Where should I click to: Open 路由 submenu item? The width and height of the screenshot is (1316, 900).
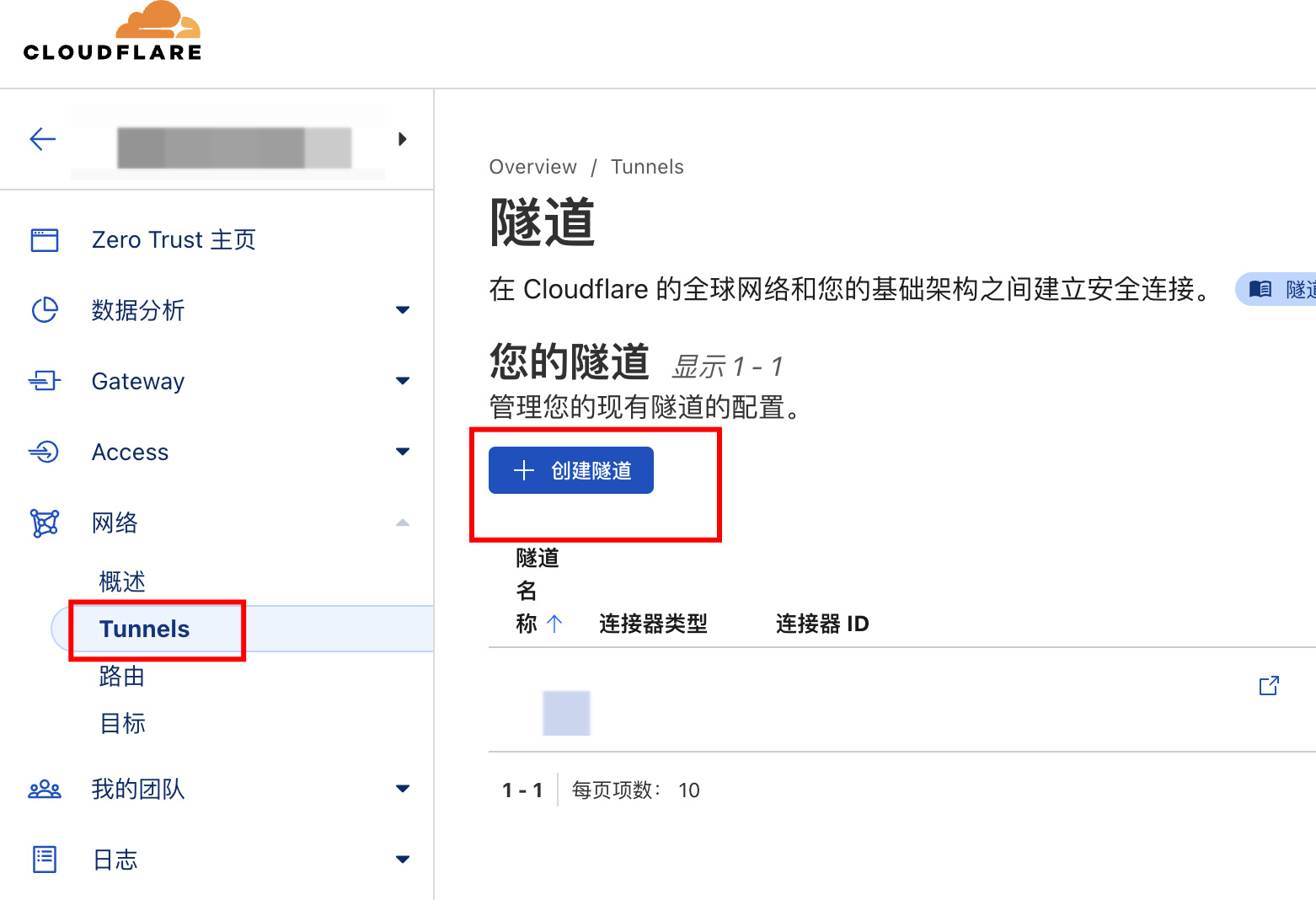pyautogui.click(x=122, y=676)
